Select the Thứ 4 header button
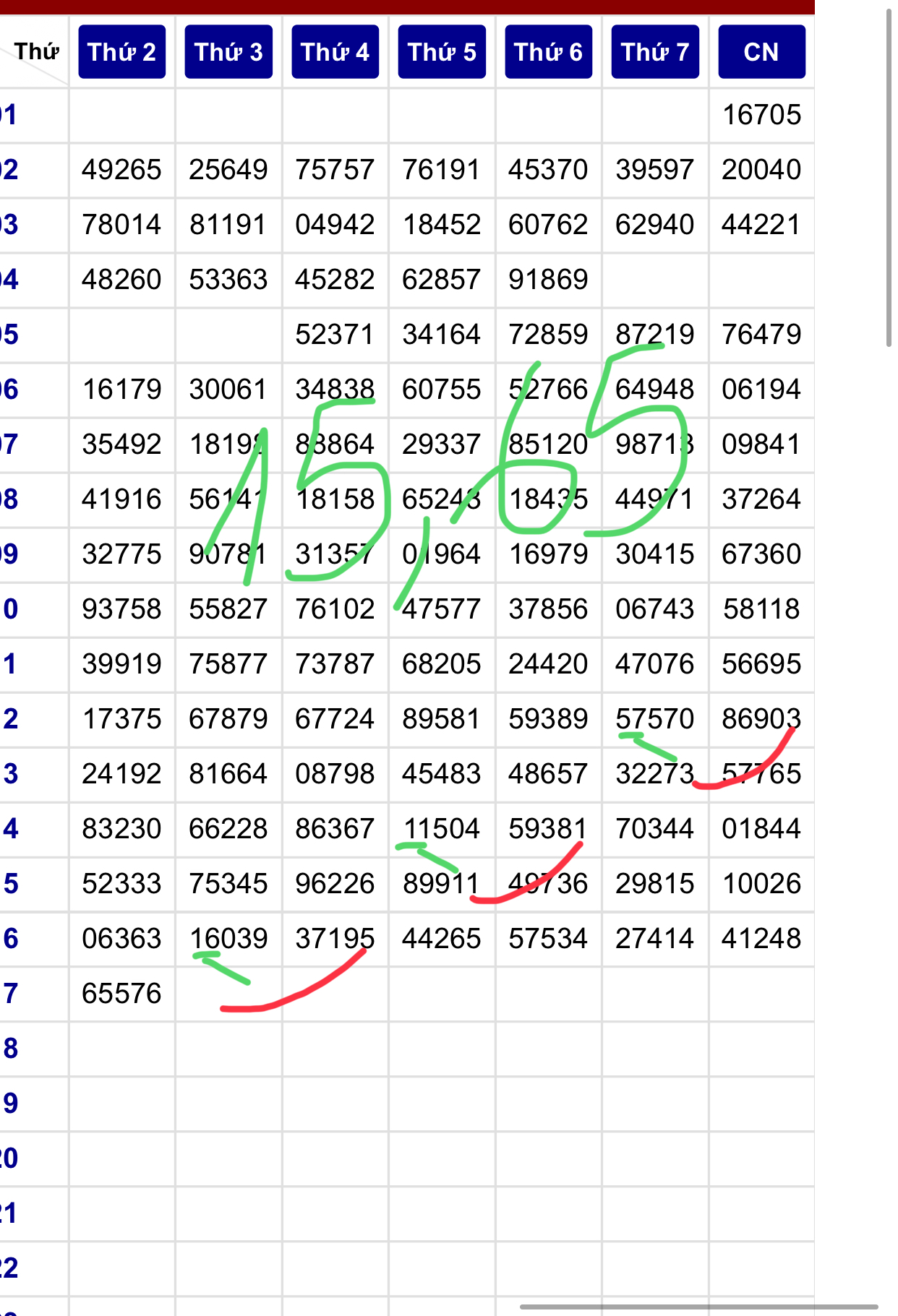898x1316 pixels. coord(335,52)
